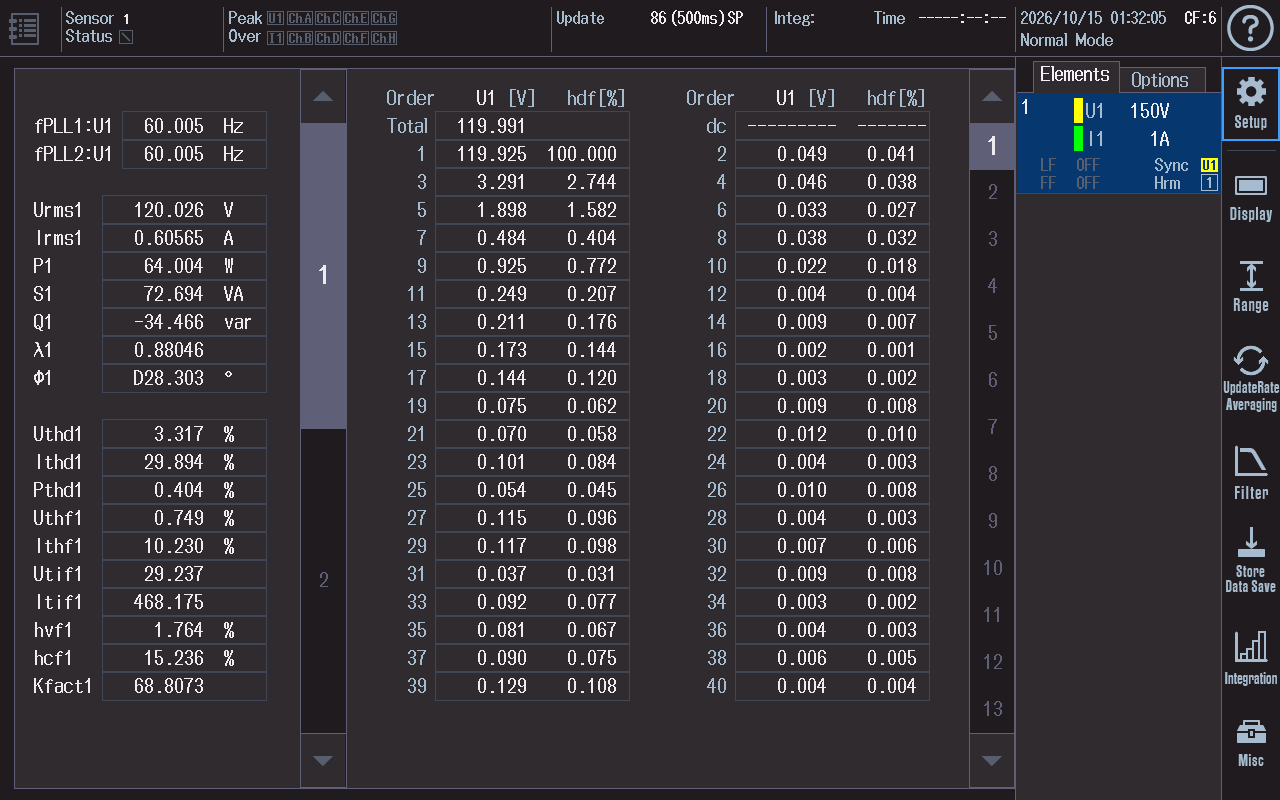Click the highlighted page 1 block of measurement list

(323, 276)
